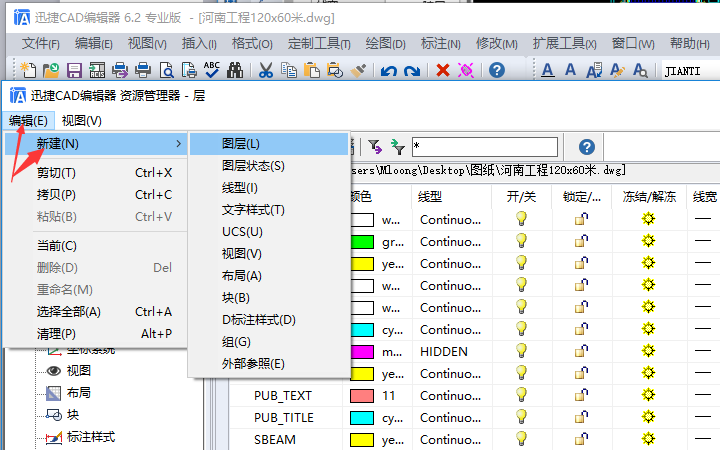Click the red X Delete icon
The height and width of the screenshot is (450, 720).
[443, 70]
